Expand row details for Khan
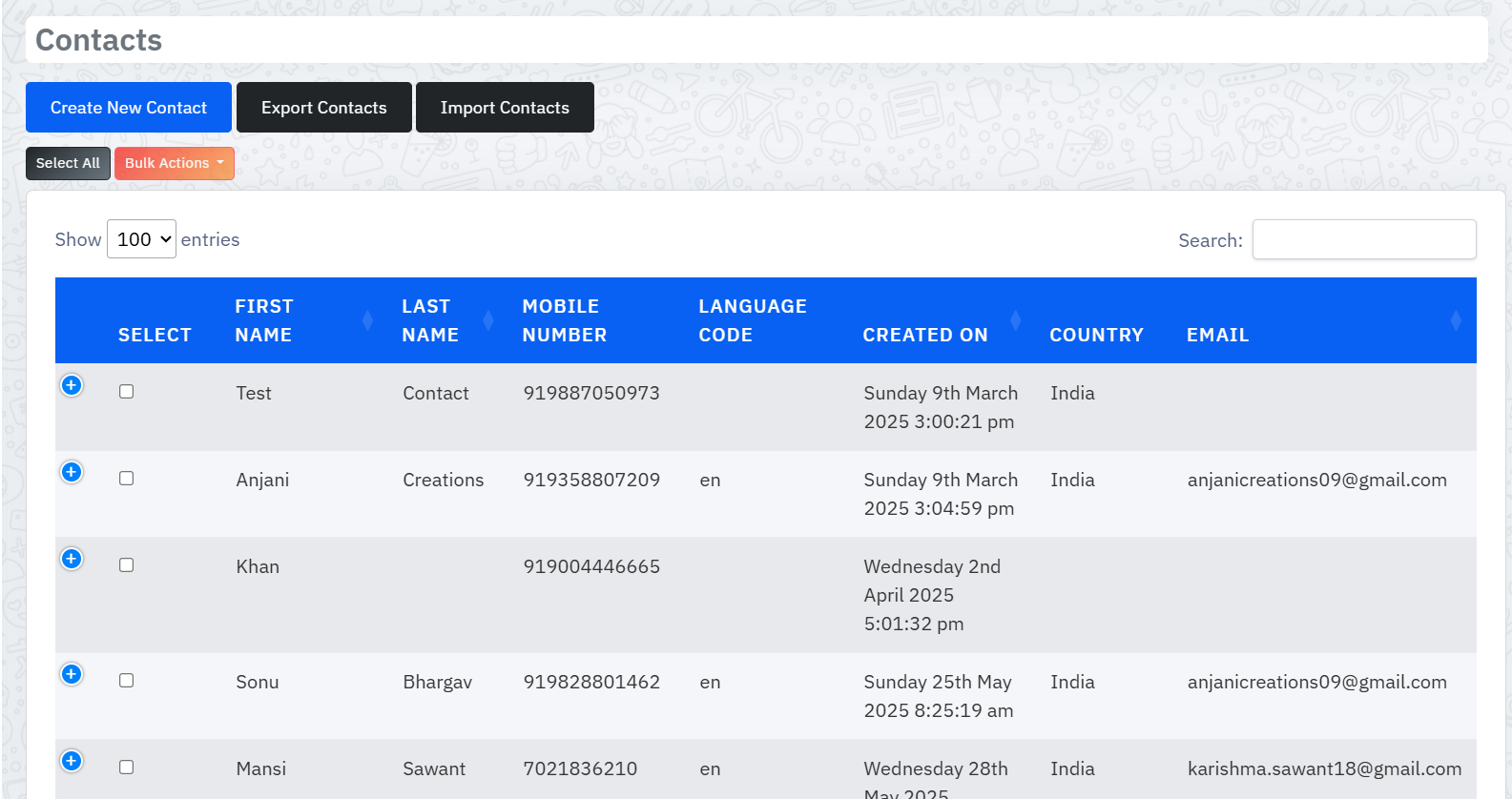The width and height of the screenshot is (1512, 799). (72, 559)
